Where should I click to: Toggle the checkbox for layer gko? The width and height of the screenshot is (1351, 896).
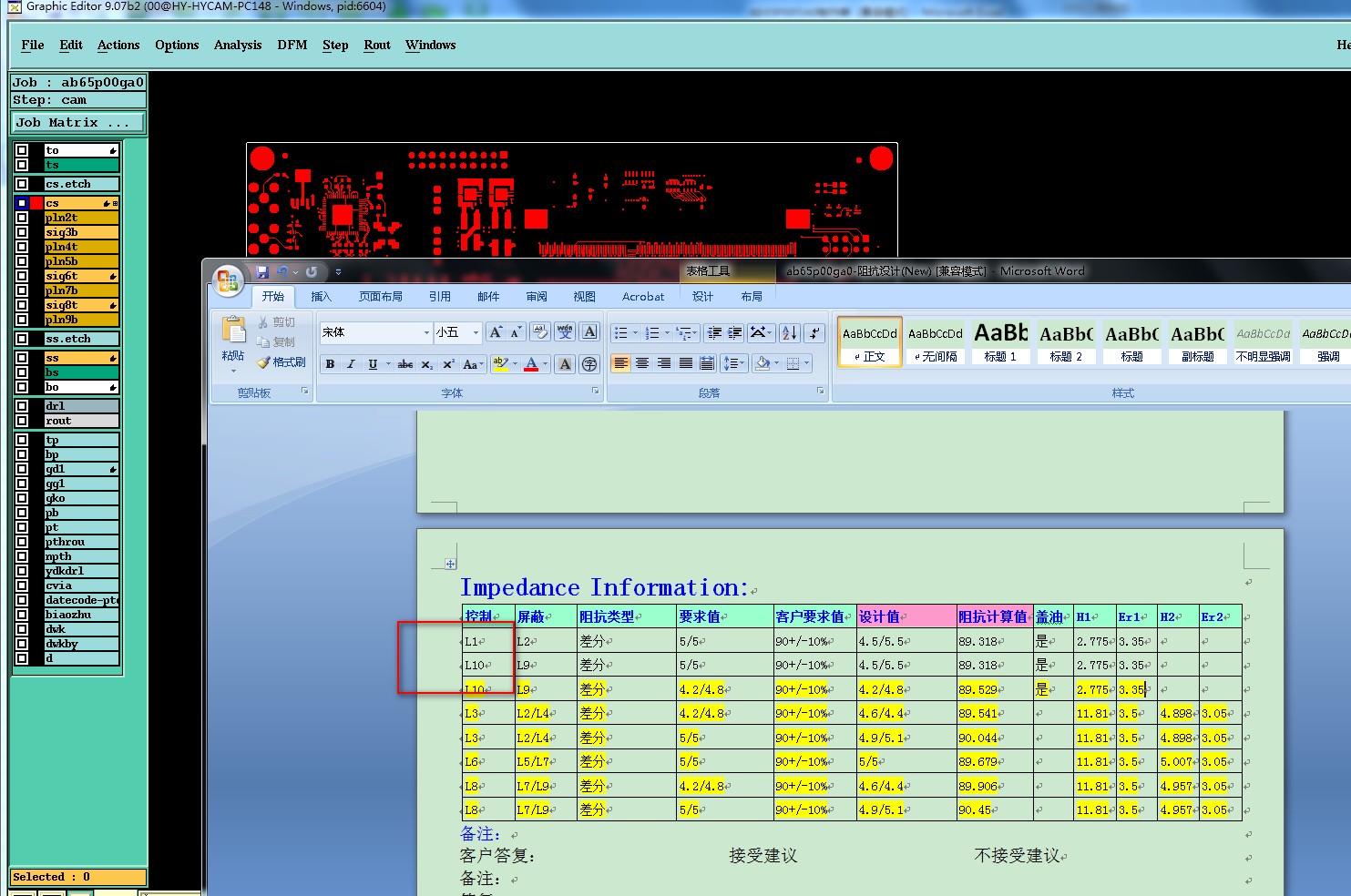(22, 498)
